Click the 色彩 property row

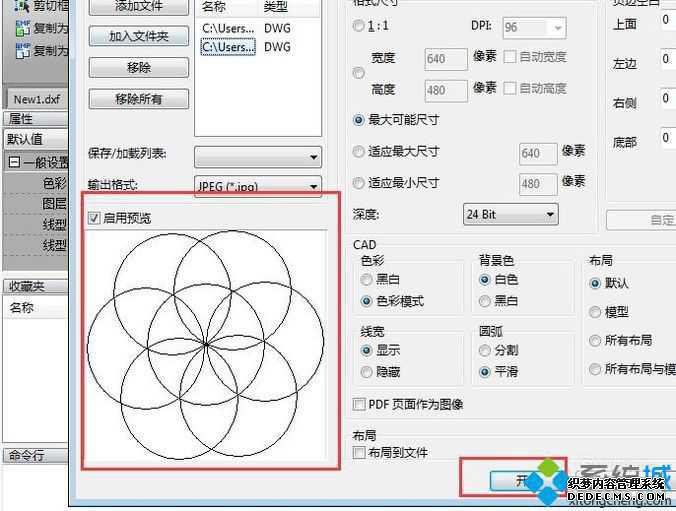[x=35, y=183]
